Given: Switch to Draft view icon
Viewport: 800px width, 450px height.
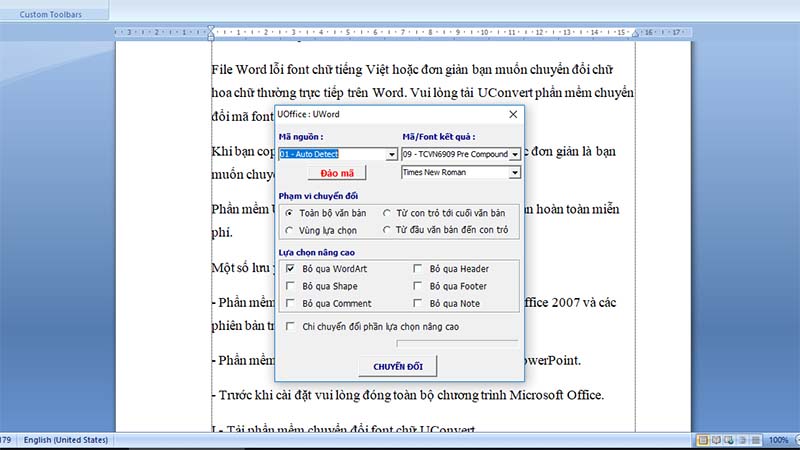Looking at the screenshot, I should [x=756, y=440].
